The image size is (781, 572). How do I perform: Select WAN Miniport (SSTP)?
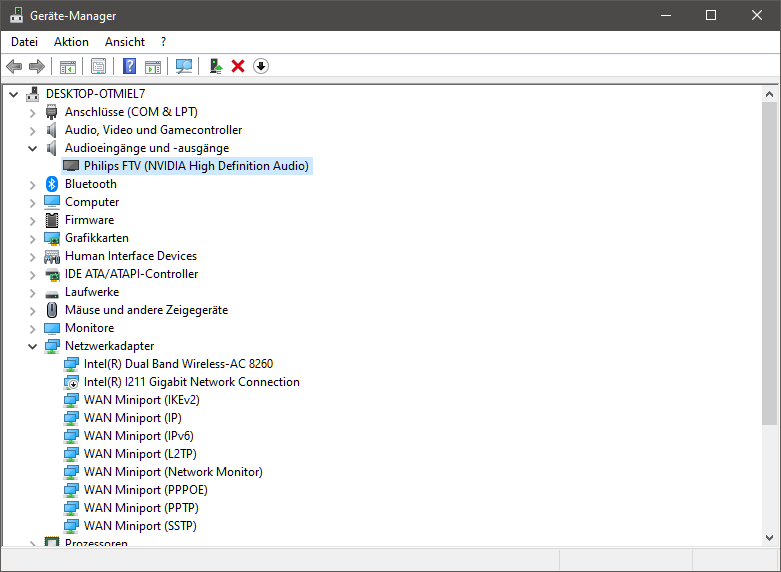click(x=140, y=525)
